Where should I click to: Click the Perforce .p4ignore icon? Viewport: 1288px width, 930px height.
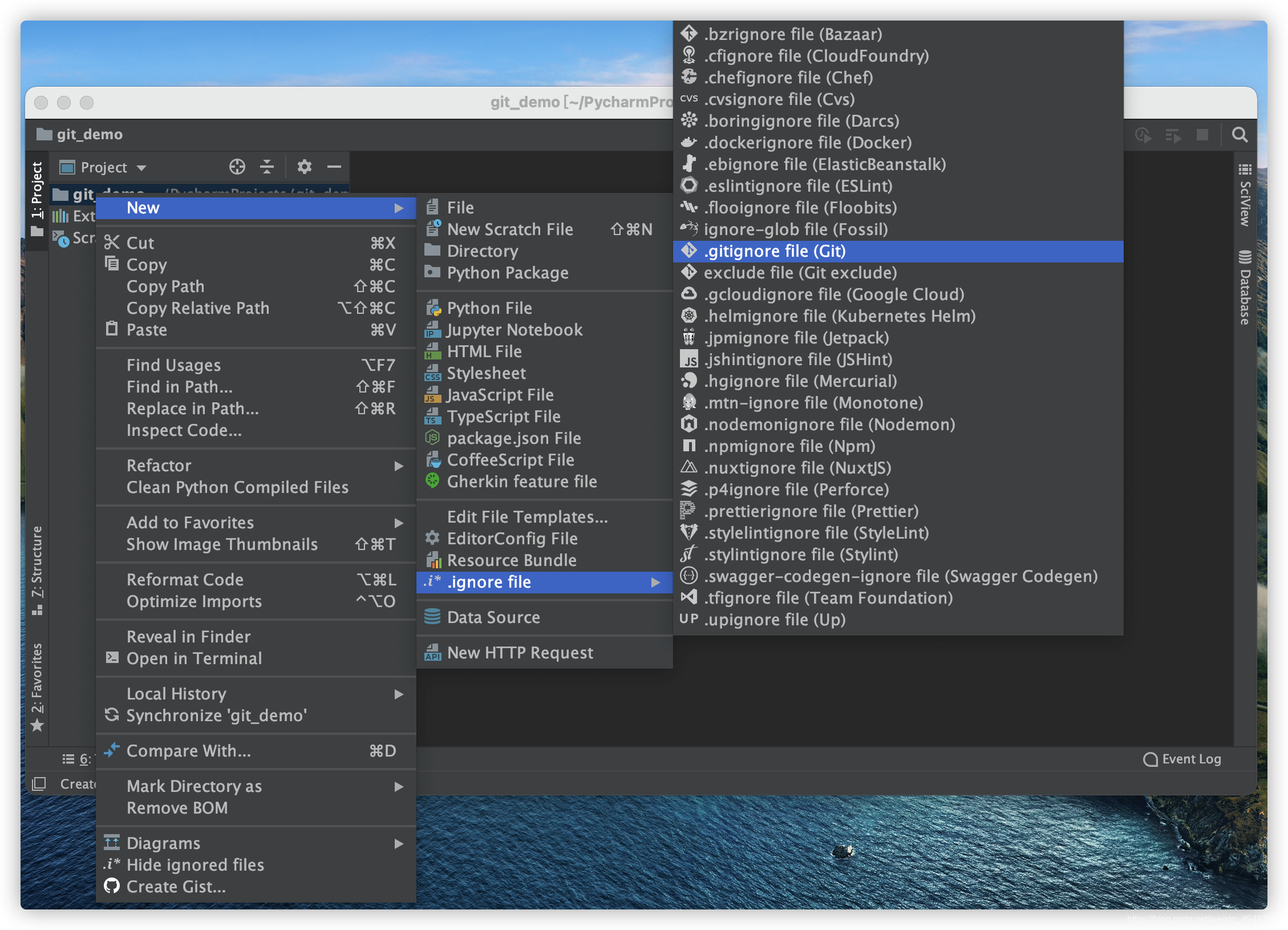[689, 490]
